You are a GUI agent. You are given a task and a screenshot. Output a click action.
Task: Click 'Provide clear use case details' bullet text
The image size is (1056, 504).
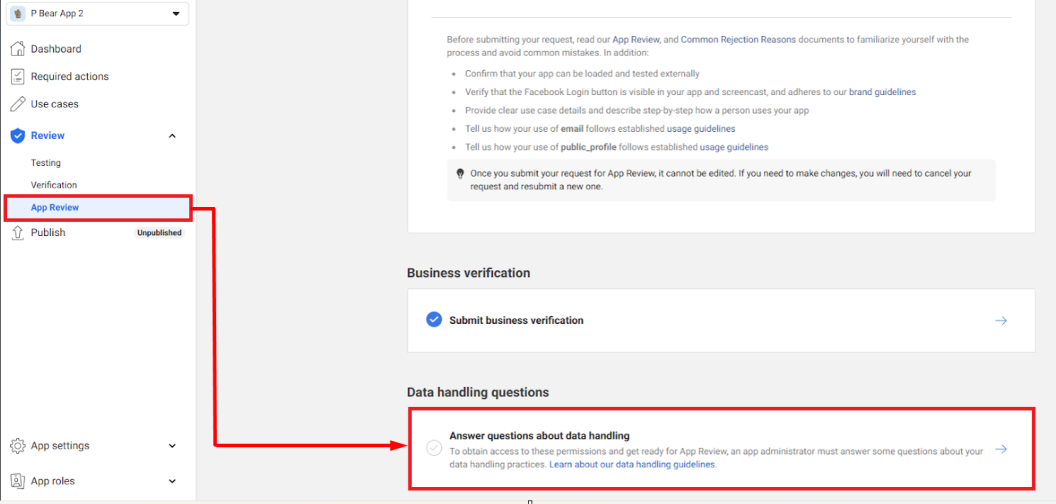636,110
